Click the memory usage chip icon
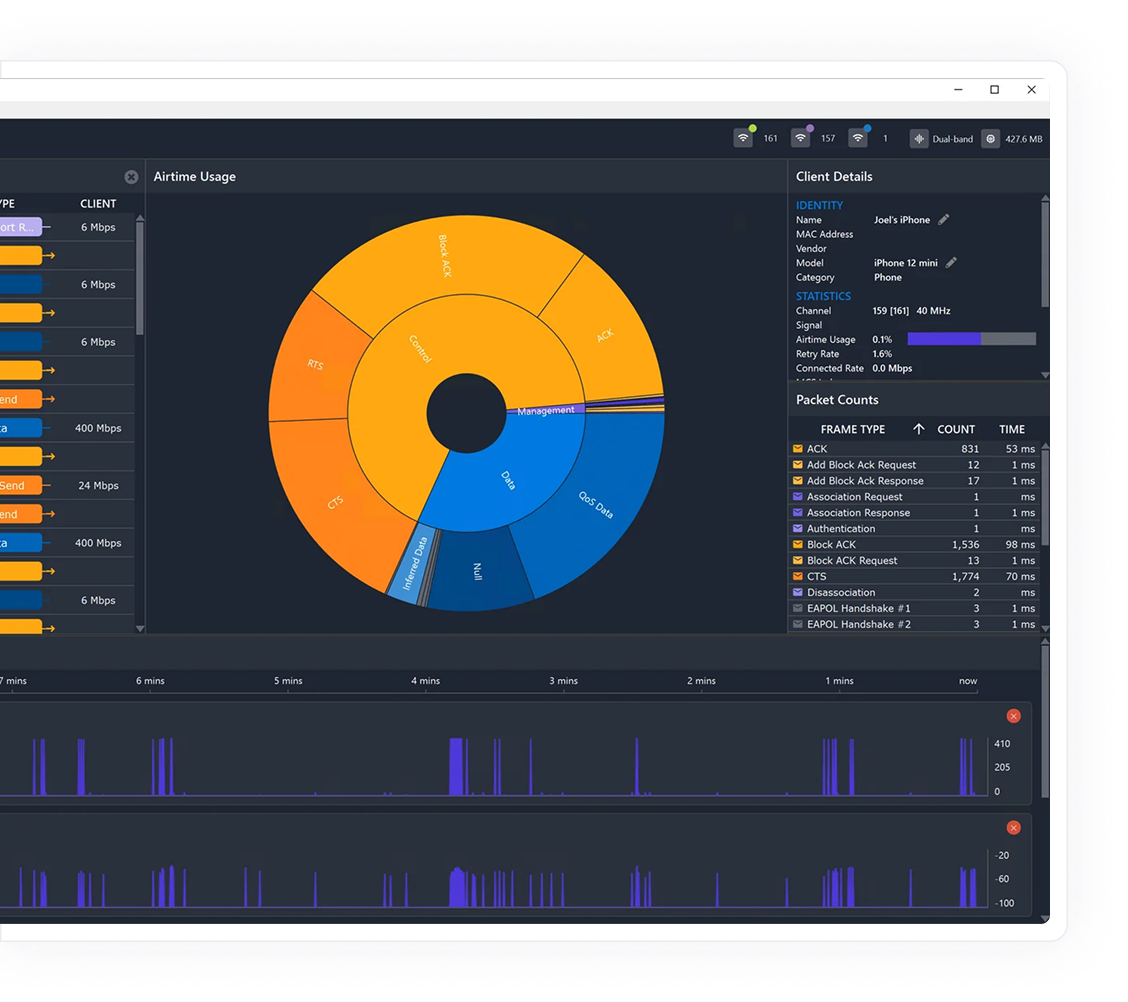The image size is (1128, 1002). coord(990,139)
